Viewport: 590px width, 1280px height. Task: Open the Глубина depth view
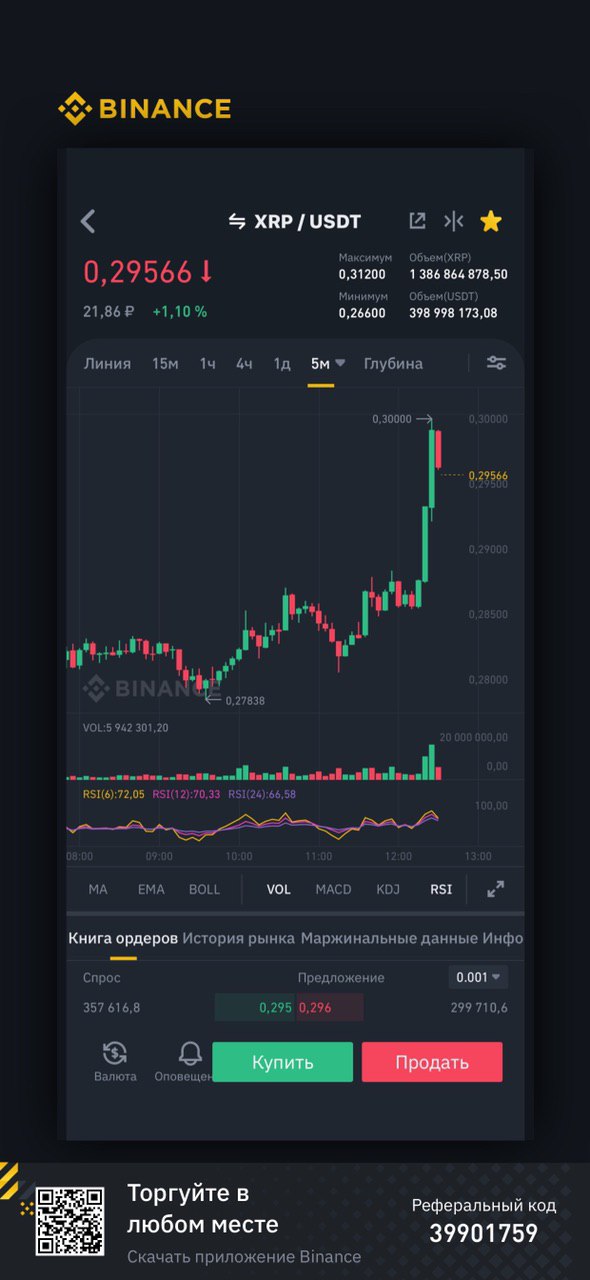393,364
